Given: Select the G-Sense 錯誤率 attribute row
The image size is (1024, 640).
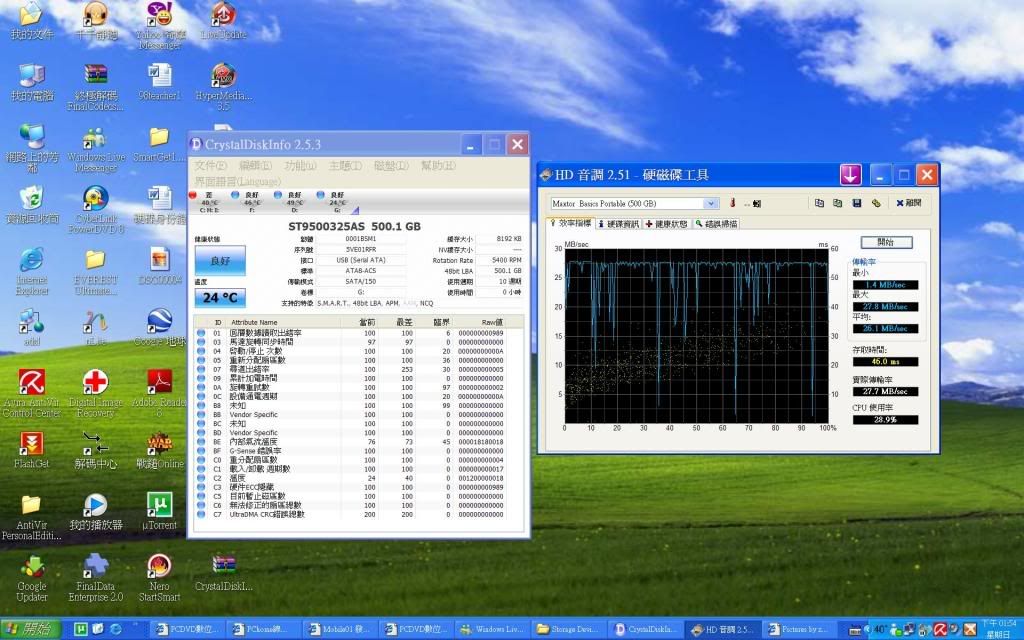Looking at the screenshot, I should click(x=358, y=451).
